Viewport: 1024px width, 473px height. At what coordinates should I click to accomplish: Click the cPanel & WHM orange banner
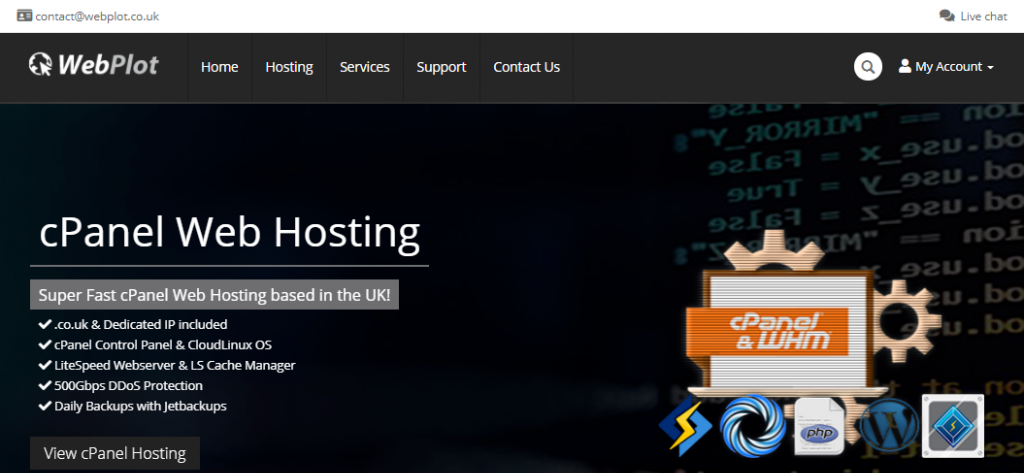coord(767,333)
